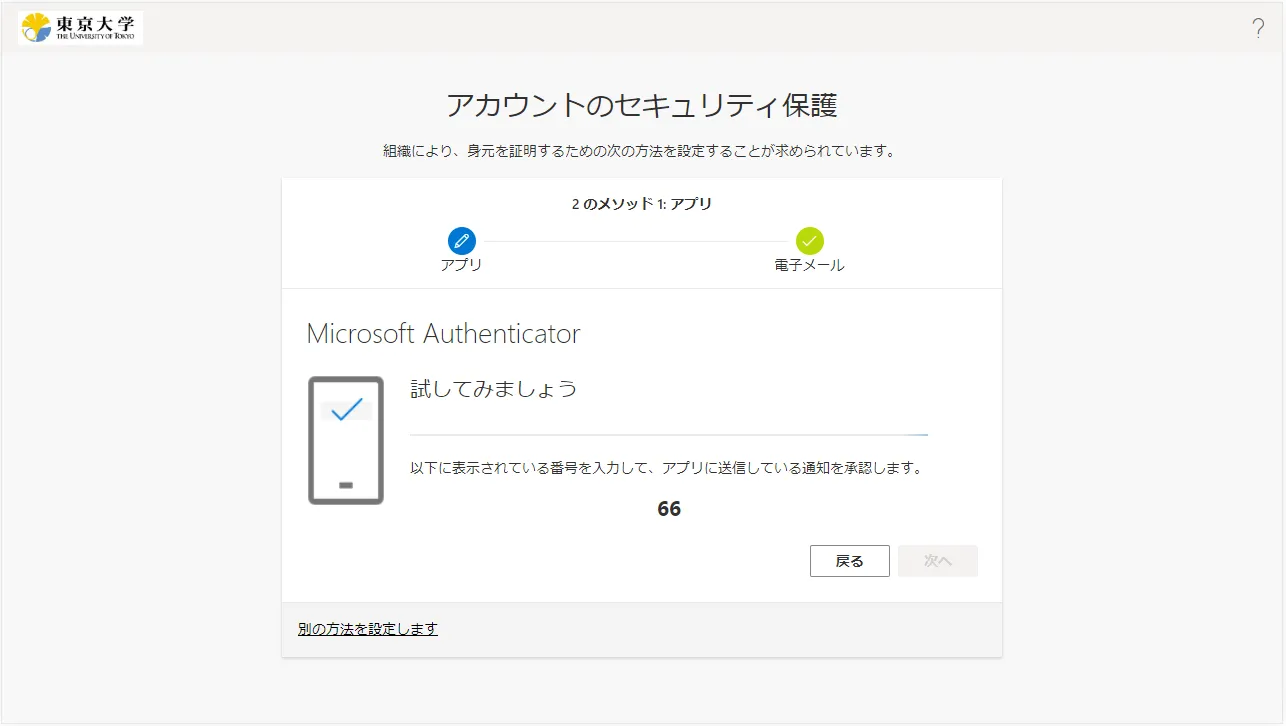1286x726 pixels.
Task: Click the アカウントのセキュリティ保護 page title
Action: pos(641,105)
